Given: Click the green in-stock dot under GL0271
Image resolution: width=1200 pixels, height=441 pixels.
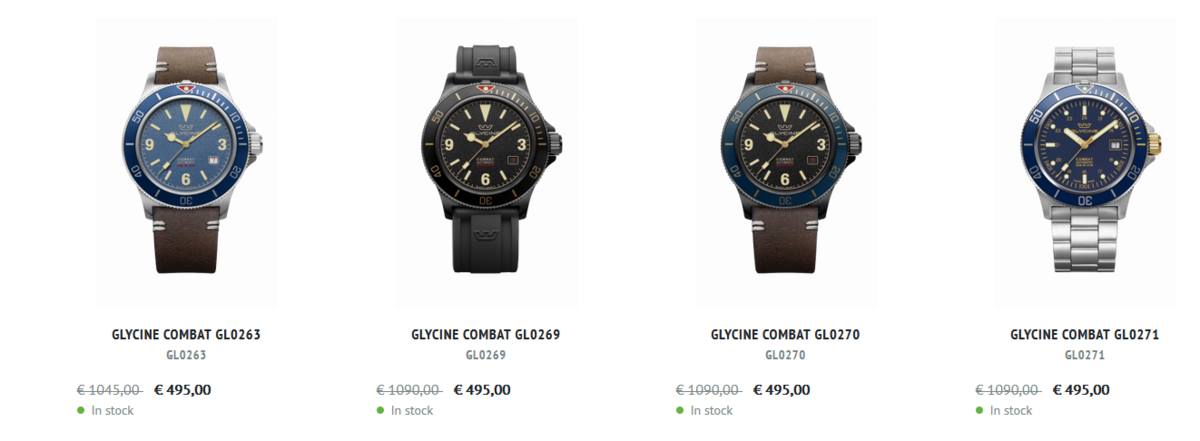Looking at the screenshot, I should pyautogui.click(x=979, y=410).
